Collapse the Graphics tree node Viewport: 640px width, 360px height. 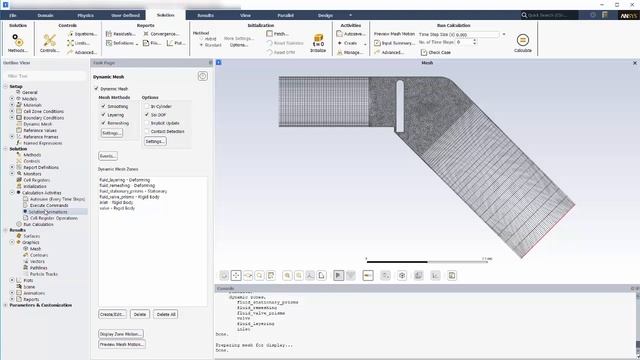click(12, 242)
